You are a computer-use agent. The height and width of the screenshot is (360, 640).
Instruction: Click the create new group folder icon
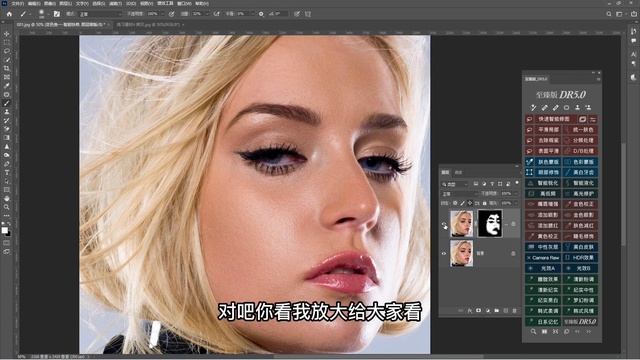[x=496, y=311]
